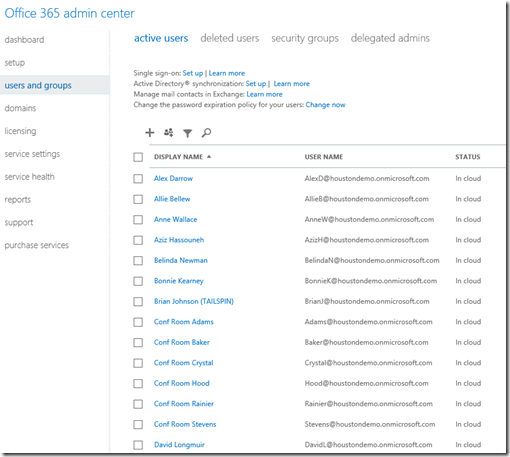This screenshot has height=457, width=510.
Task: Click the USER NAME column header
Action: (x=324, y=157)
